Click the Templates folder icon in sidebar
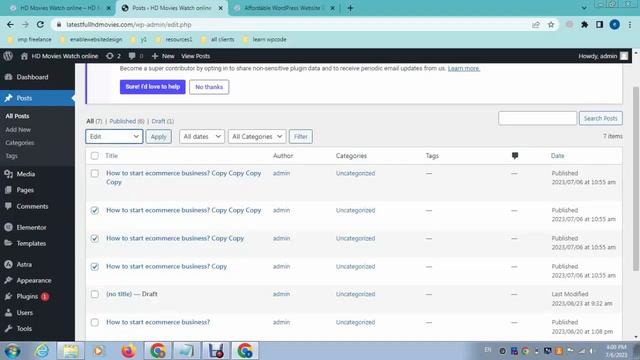The width and height of the screenshot is (640, 360). pyautogui.click(x=8, y=243)
